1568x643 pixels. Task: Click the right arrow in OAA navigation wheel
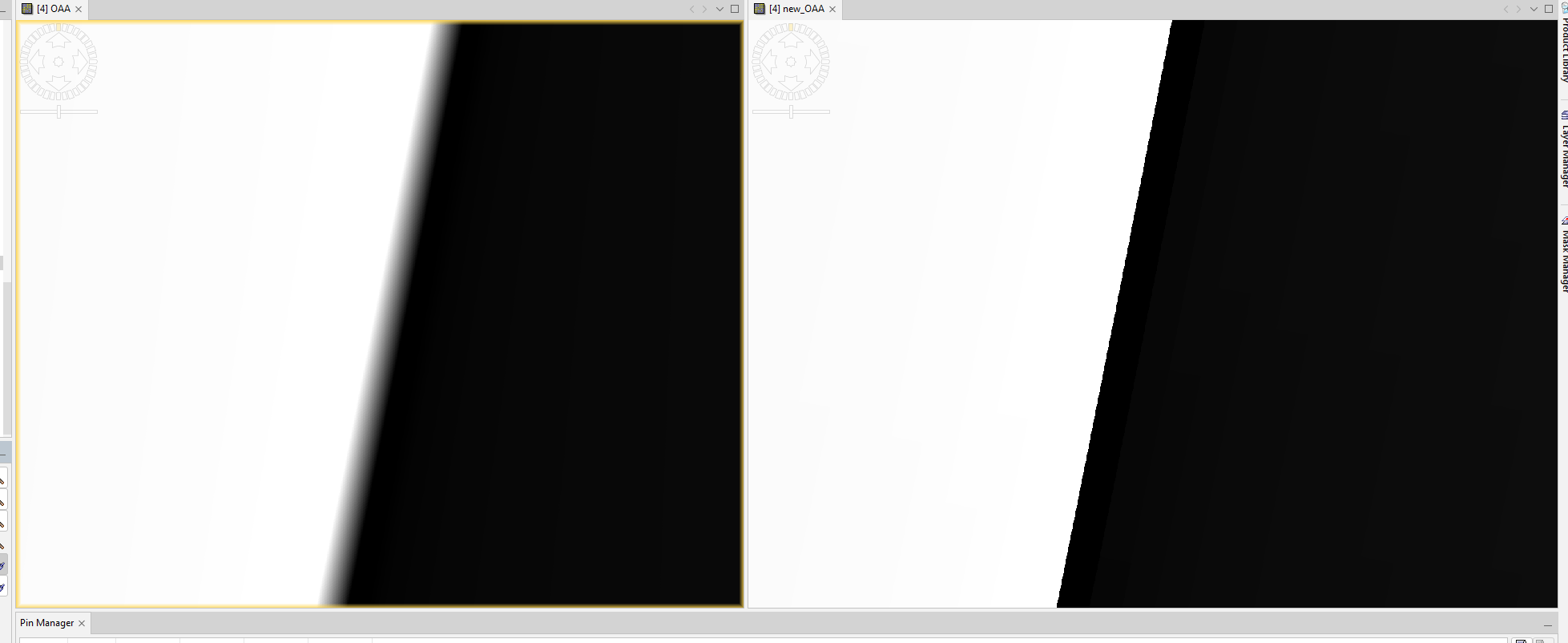79,62
